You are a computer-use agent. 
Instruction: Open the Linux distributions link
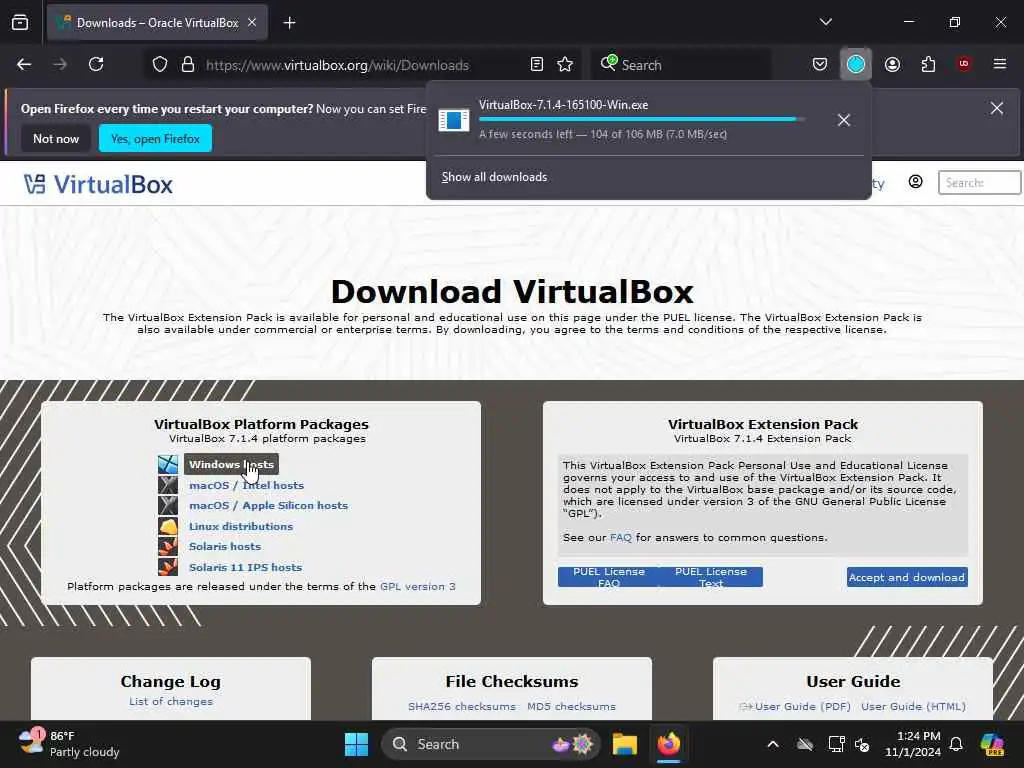241,526
